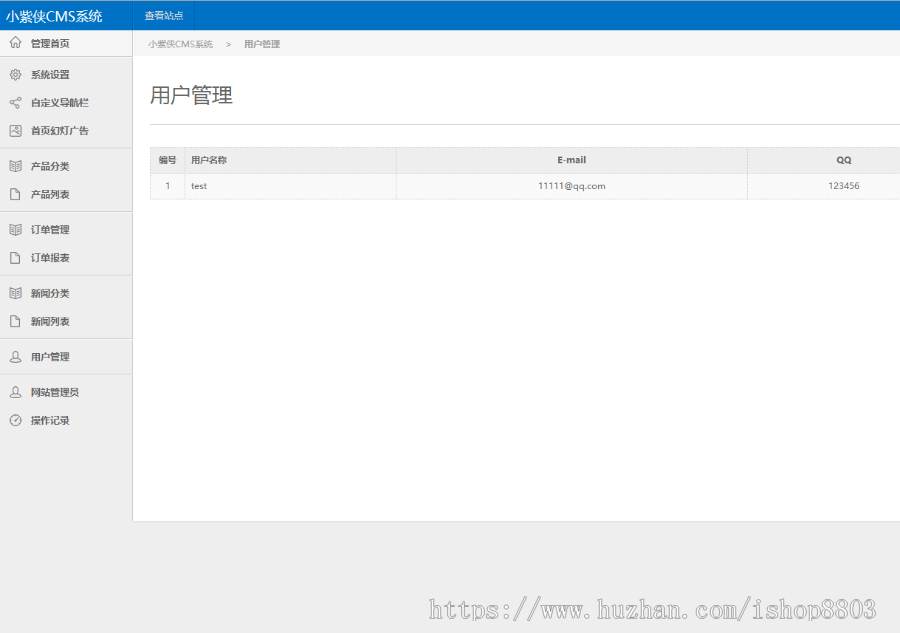Open 订单管理 via its list icon
The width and height of the screenshot is (900, 633).
15,229
